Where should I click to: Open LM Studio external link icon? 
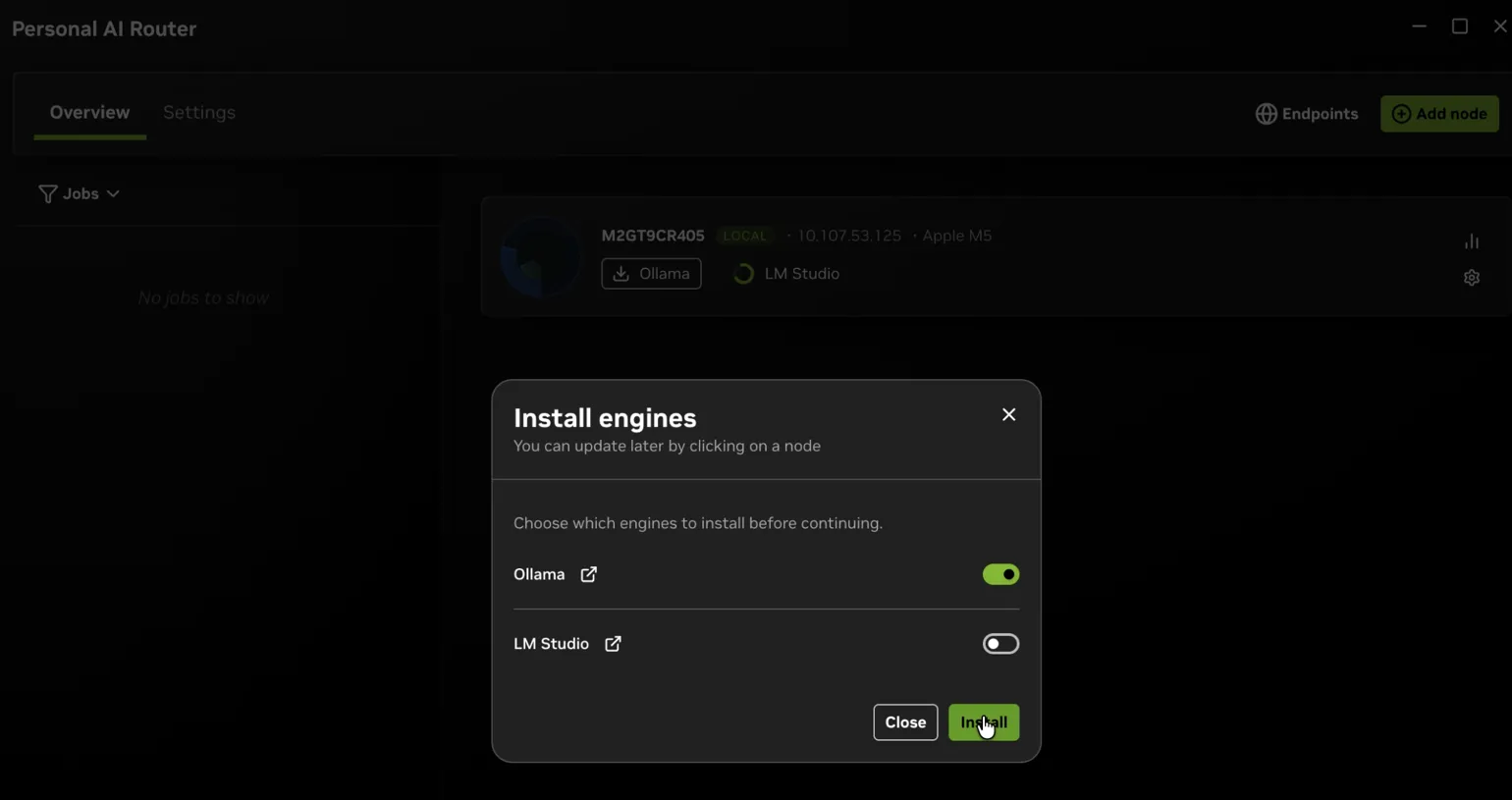[x=613, y=644]
